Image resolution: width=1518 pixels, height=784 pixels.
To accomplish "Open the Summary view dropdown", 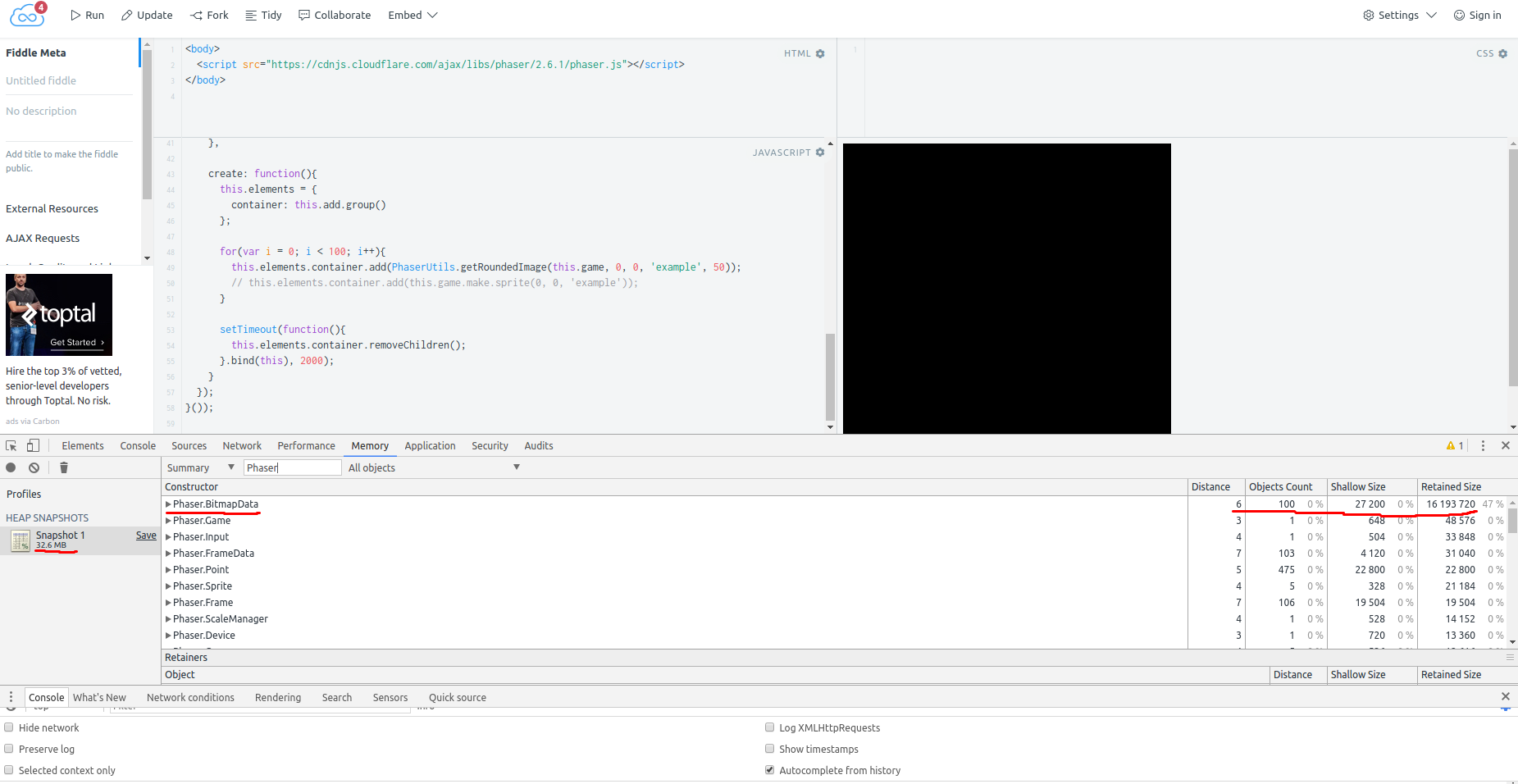I will coord(200,467).
